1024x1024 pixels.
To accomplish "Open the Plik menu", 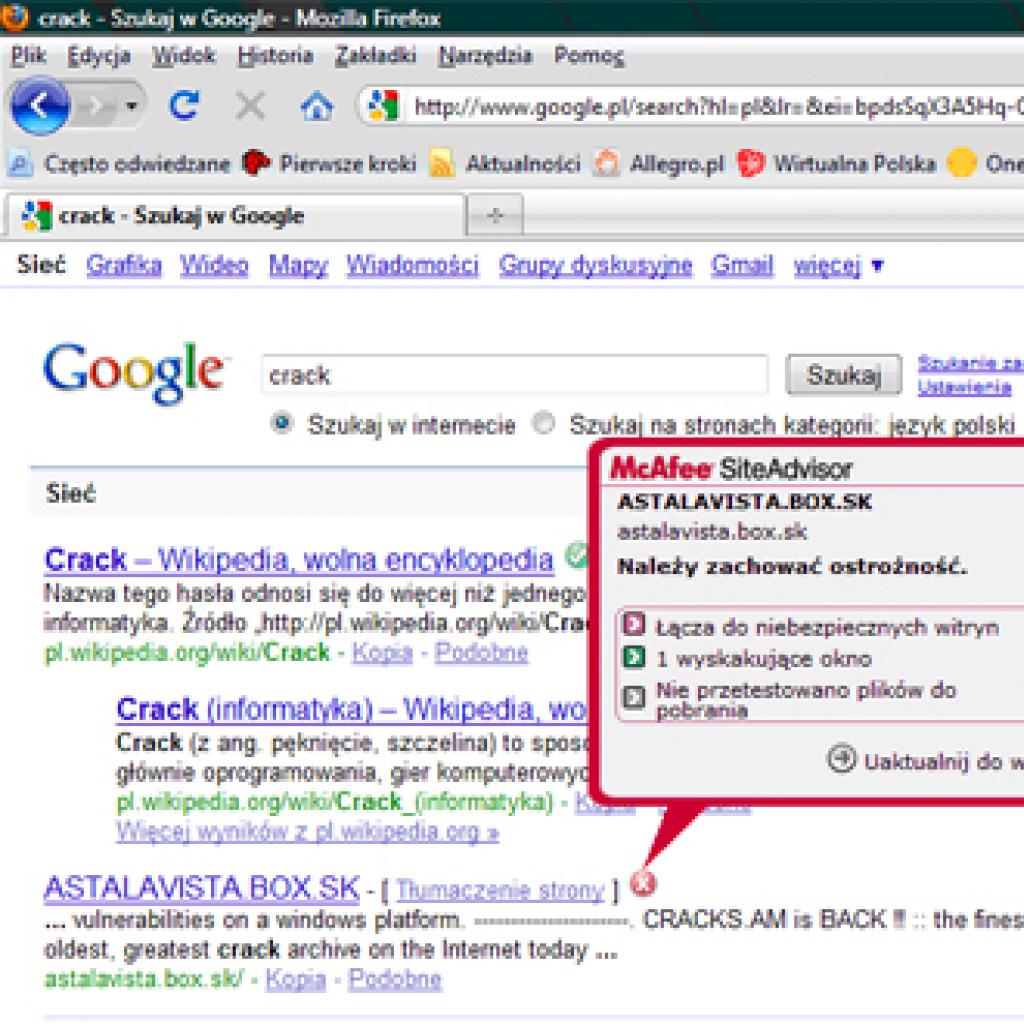I will click(28, 56).
